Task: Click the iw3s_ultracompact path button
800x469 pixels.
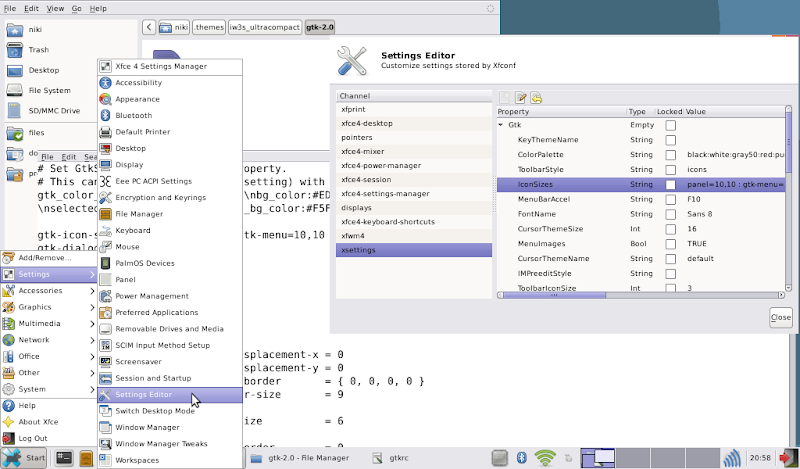Action: (264, 27)
